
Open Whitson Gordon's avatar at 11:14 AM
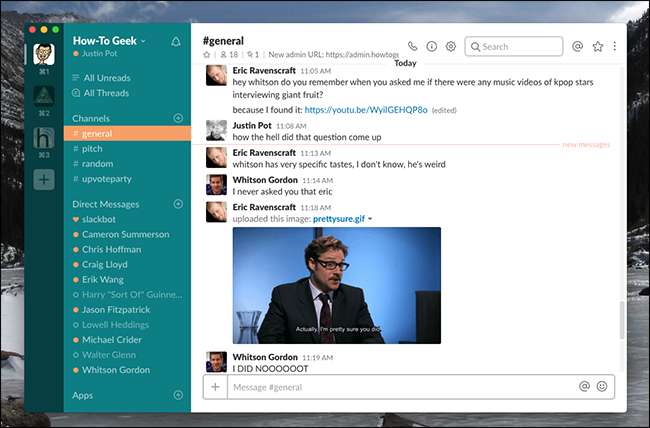click(216, 185)
